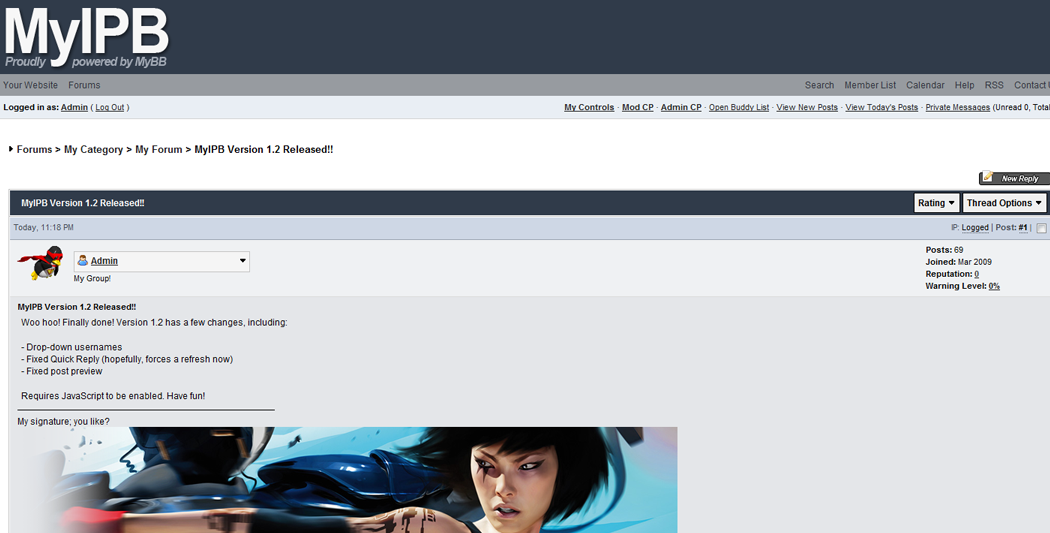Open Forums in nav bar
This screenshot has height=533, width=1050.
pos(84,85)
